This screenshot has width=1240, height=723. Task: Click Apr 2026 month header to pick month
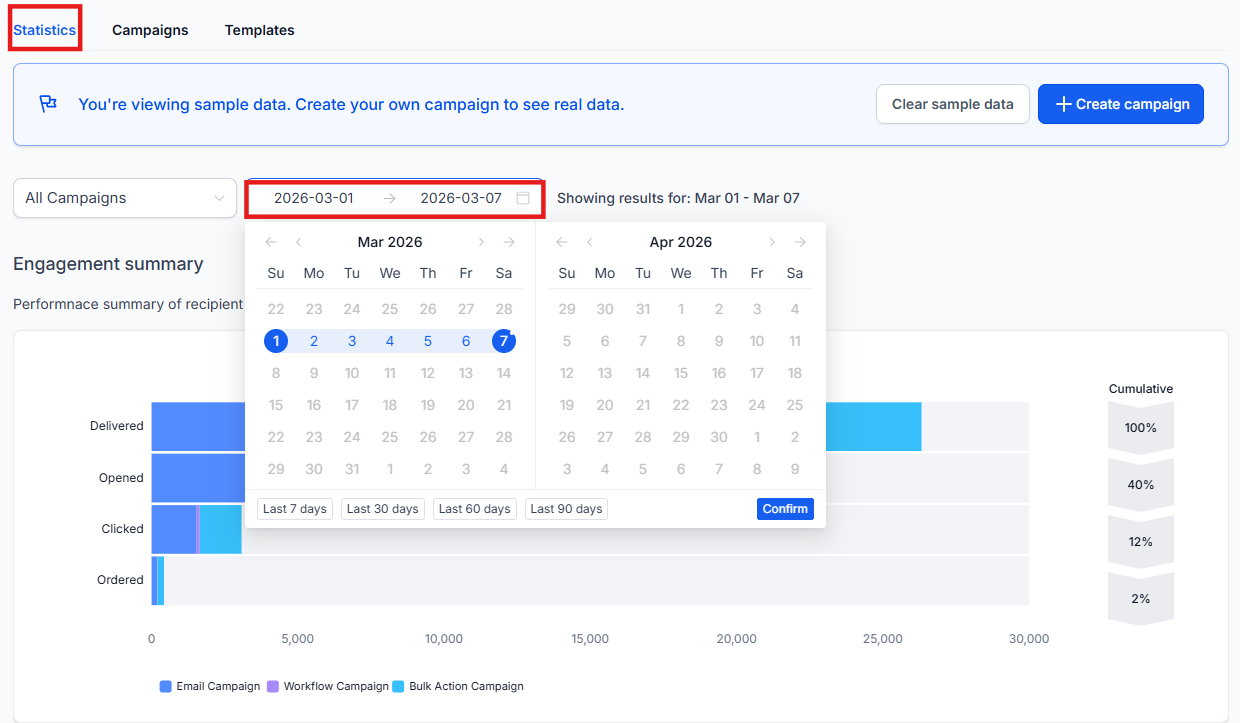point(681,242)
